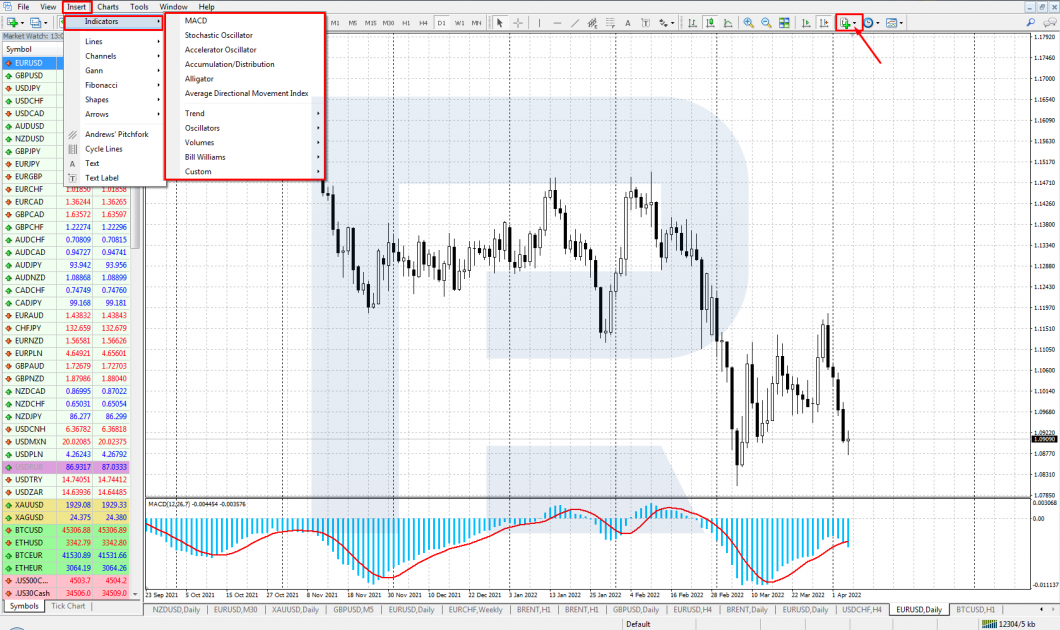
Task: Switch chart to Line Chart view
Action: click(x=727, y=23)
